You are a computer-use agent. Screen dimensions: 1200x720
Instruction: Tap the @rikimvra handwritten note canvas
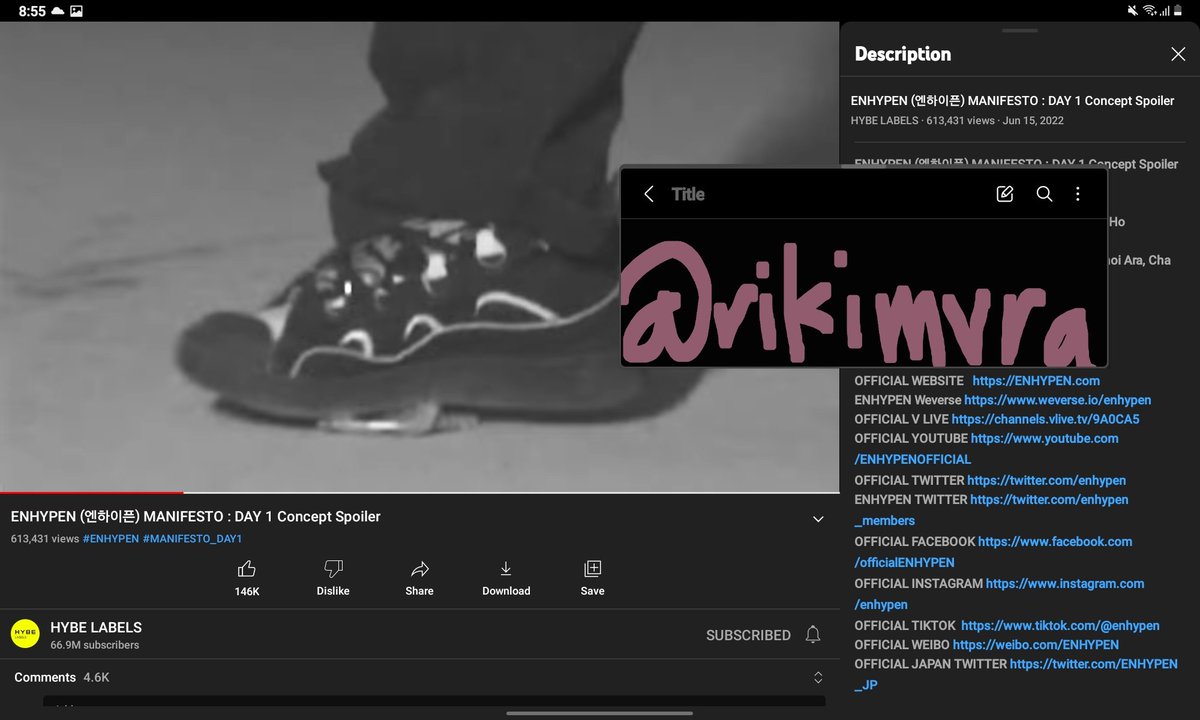tap(864, 293)
